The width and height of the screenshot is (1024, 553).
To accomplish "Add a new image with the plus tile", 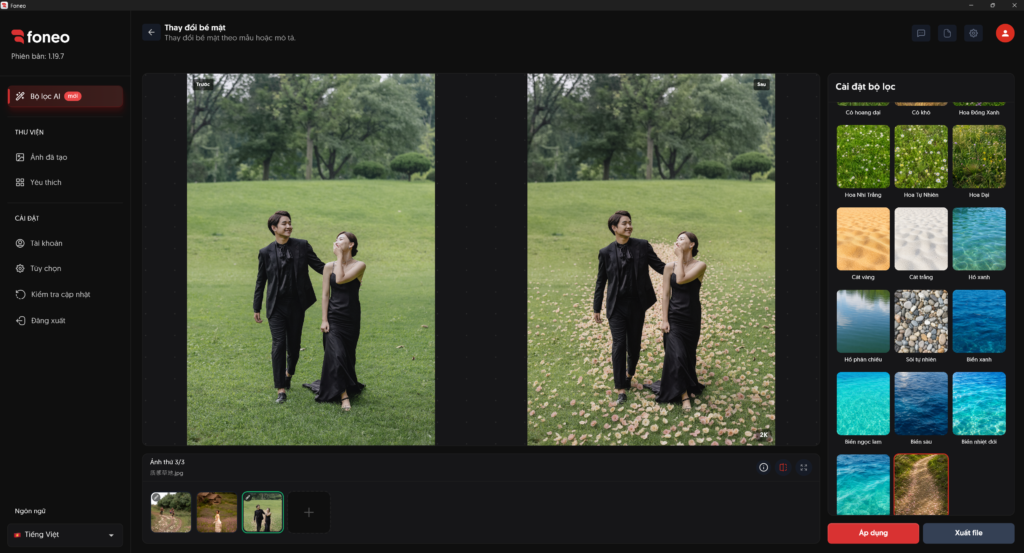I will tap(309, 513).
